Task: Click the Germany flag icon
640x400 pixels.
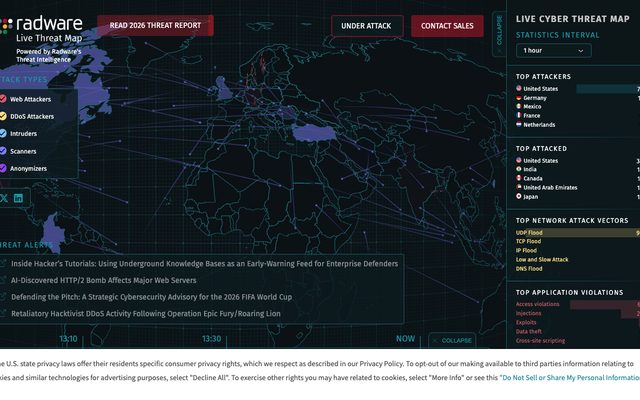Action: click(519, 98)
